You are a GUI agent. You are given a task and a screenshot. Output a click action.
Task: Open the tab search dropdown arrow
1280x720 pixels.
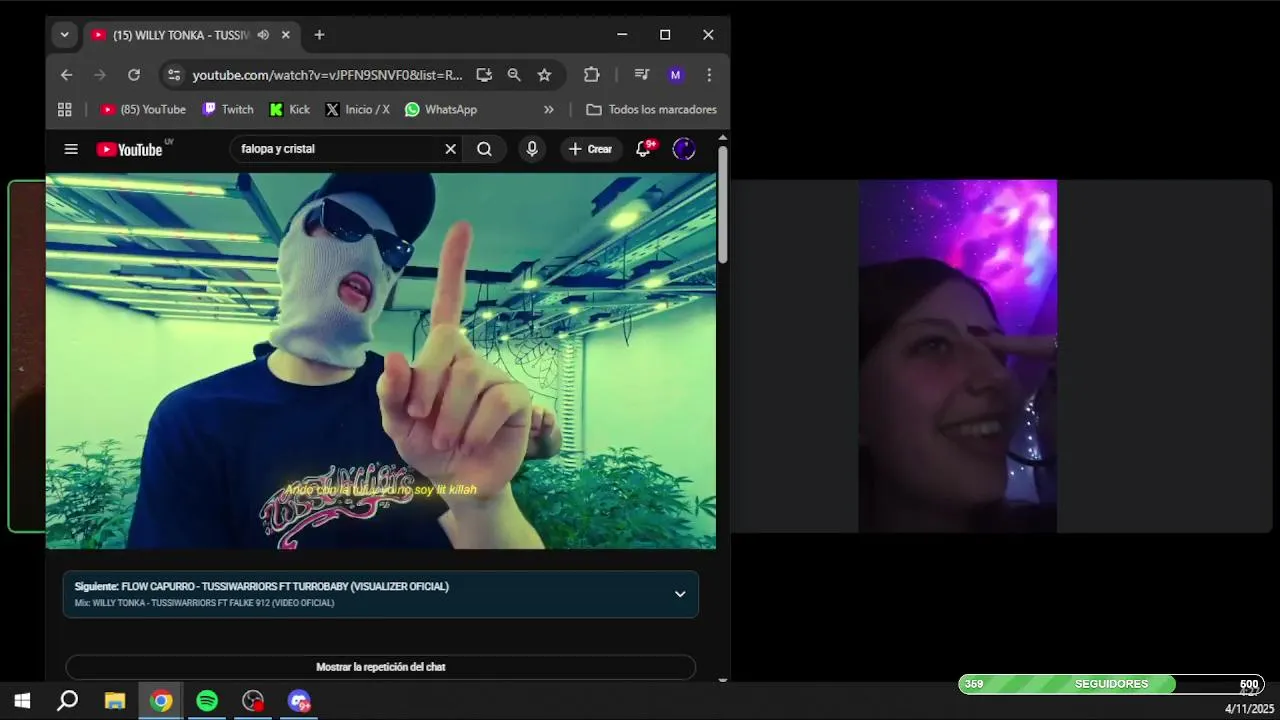[64, 35]
